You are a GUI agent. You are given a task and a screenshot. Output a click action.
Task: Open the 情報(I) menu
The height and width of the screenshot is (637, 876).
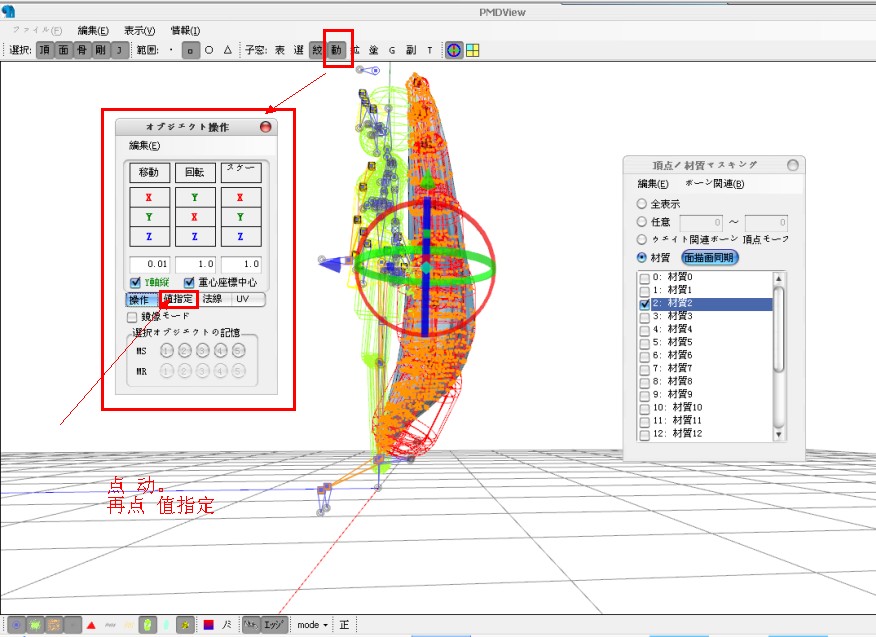pos(185,31)
